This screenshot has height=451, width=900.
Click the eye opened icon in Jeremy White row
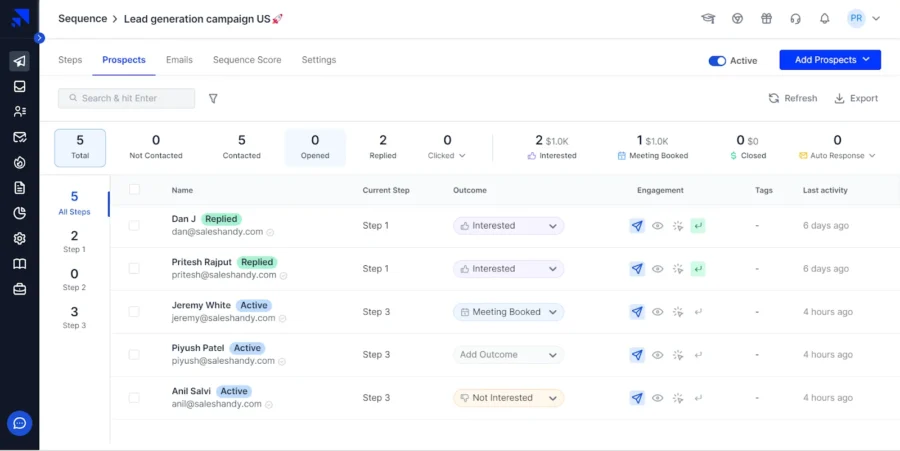click(x=658, y=312)
